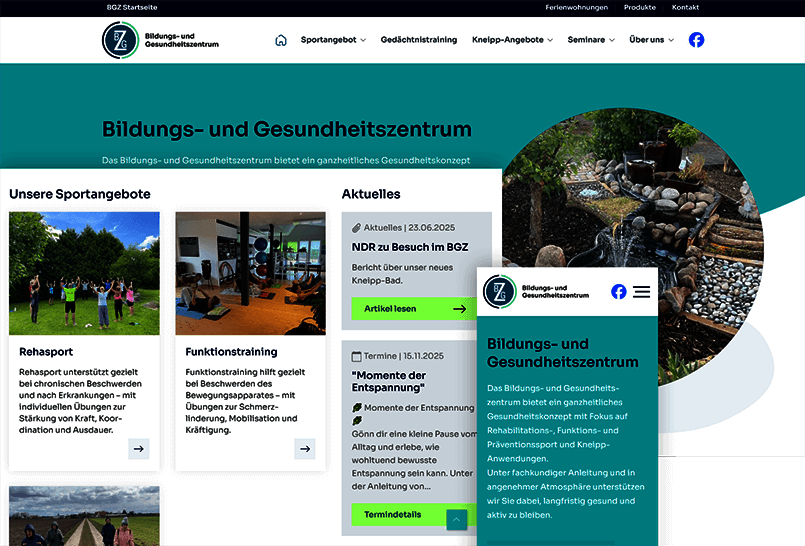Click the BGZ logo in desktop header
This screenshot has height=546, width=805.
(121, 40)
